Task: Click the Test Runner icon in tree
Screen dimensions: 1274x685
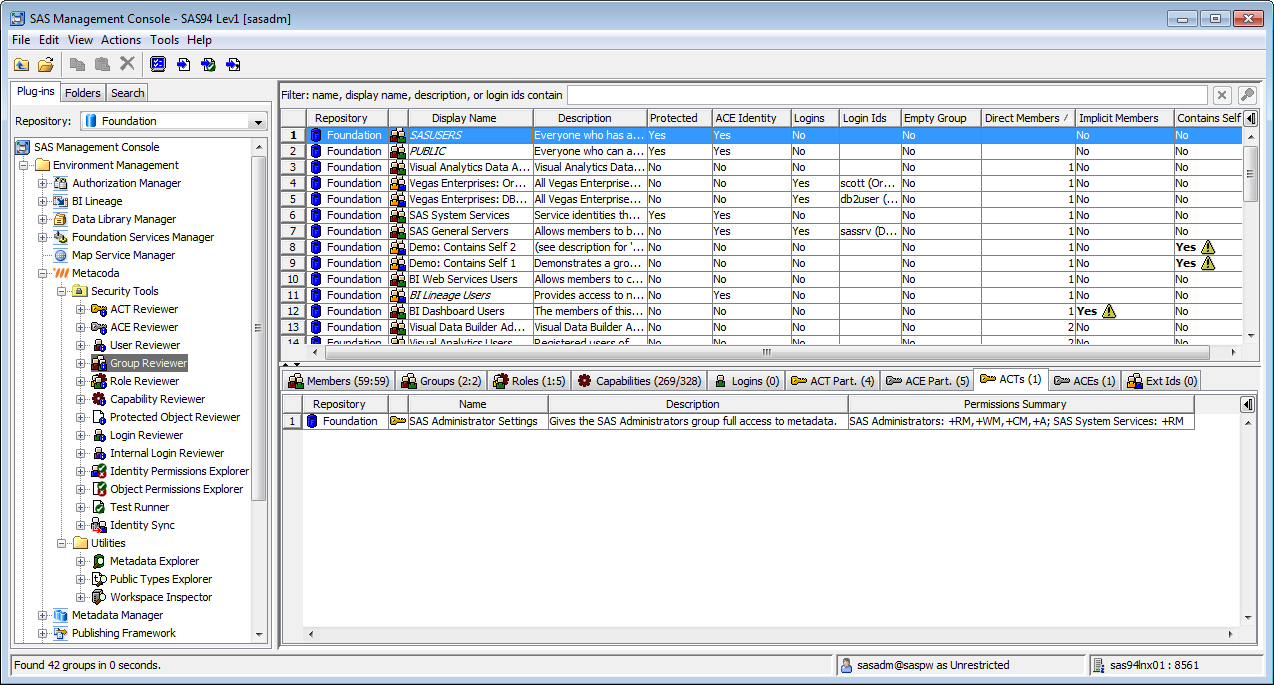Action: (99, 507)
